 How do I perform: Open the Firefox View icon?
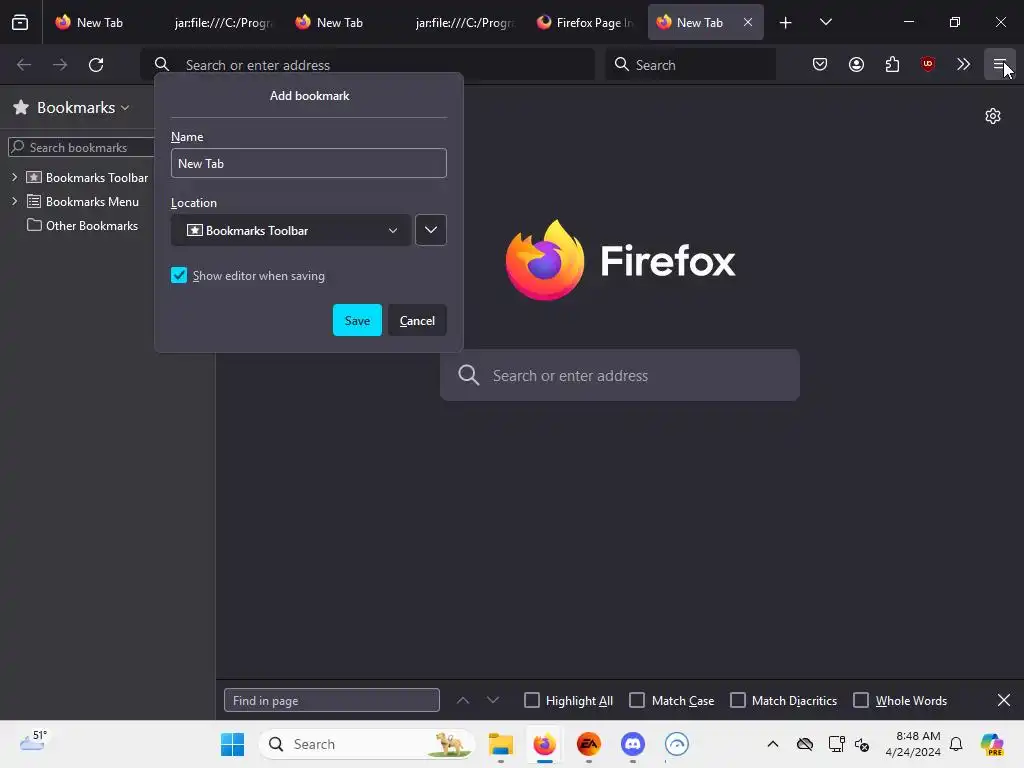20,22
